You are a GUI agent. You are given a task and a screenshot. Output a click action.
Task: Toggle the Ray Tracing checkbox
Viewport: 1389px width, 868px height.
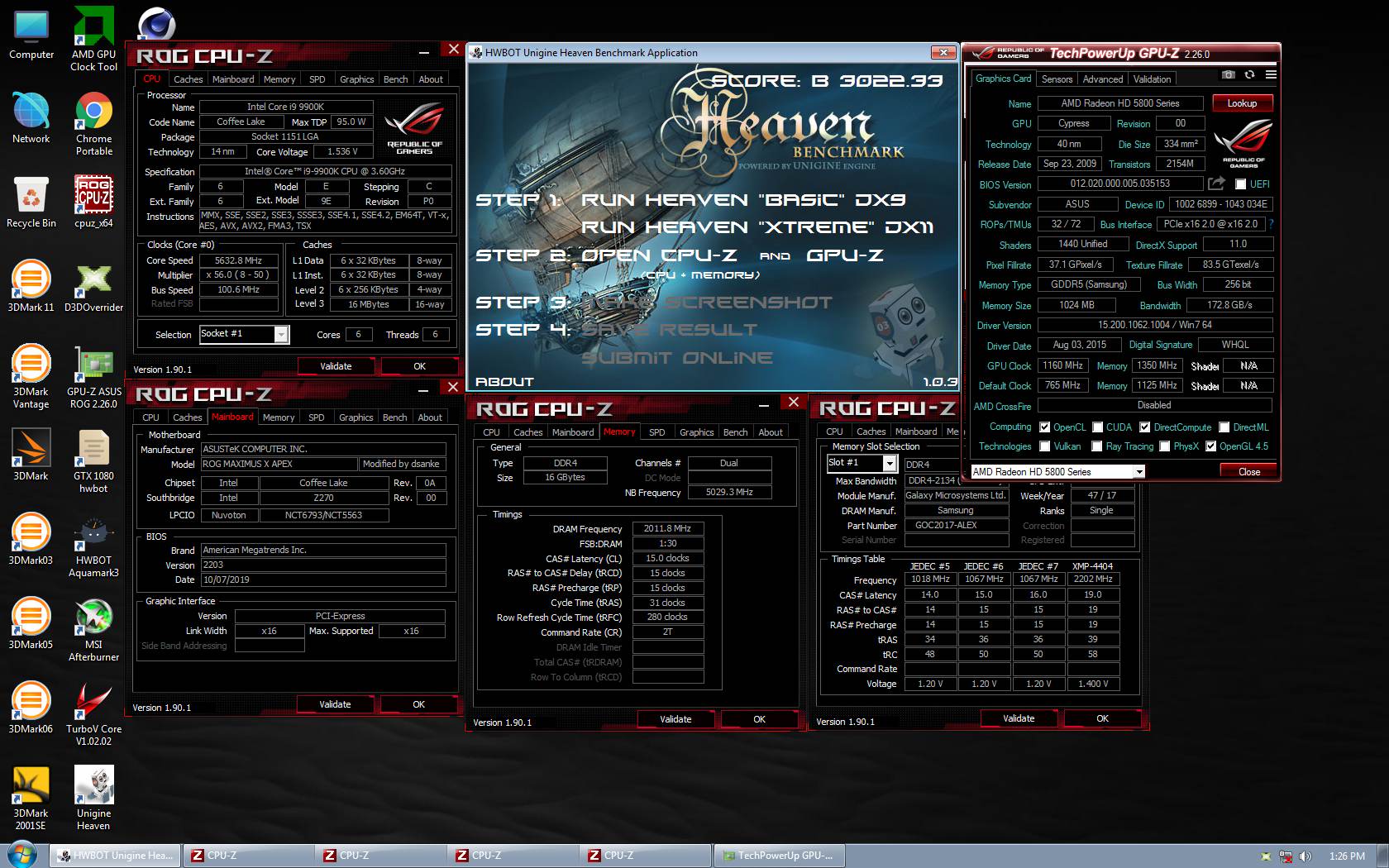click(x=1097, y=446)
